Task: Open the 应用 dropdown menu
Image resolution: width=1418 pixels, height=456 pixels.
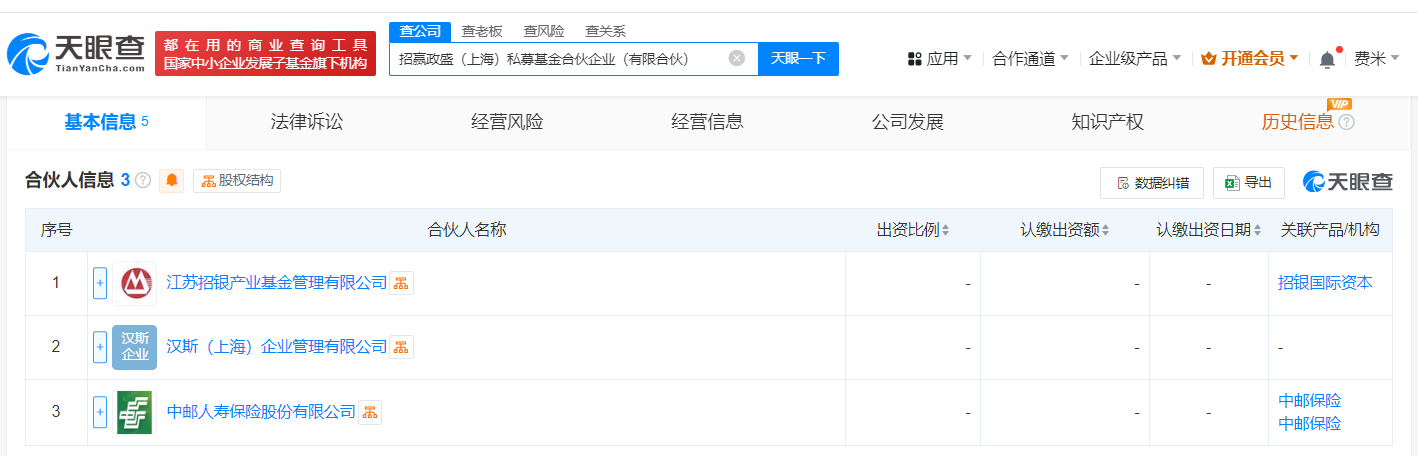Action: tap(940, 59)
